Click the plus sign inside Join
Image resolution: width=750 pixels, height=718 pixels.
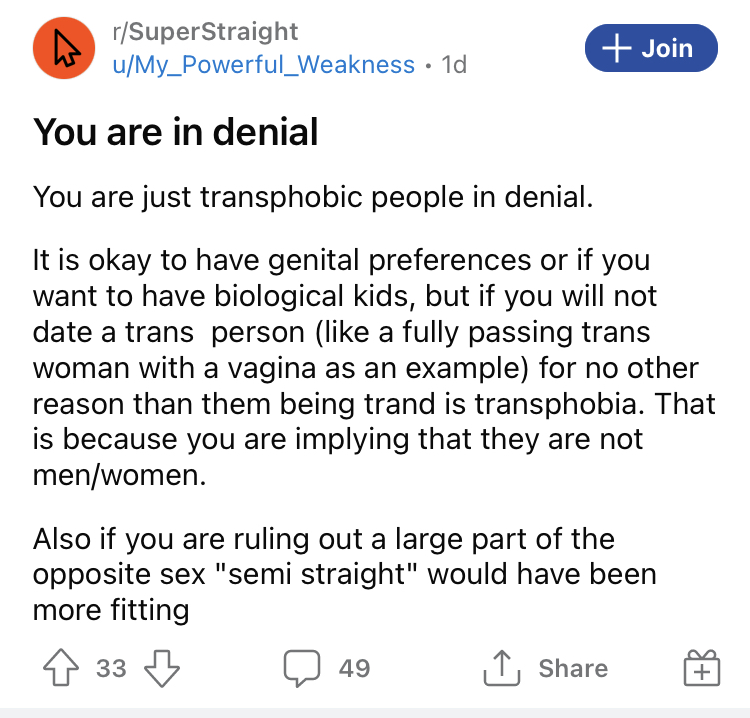pyautogui.click(x=617, y=48)
